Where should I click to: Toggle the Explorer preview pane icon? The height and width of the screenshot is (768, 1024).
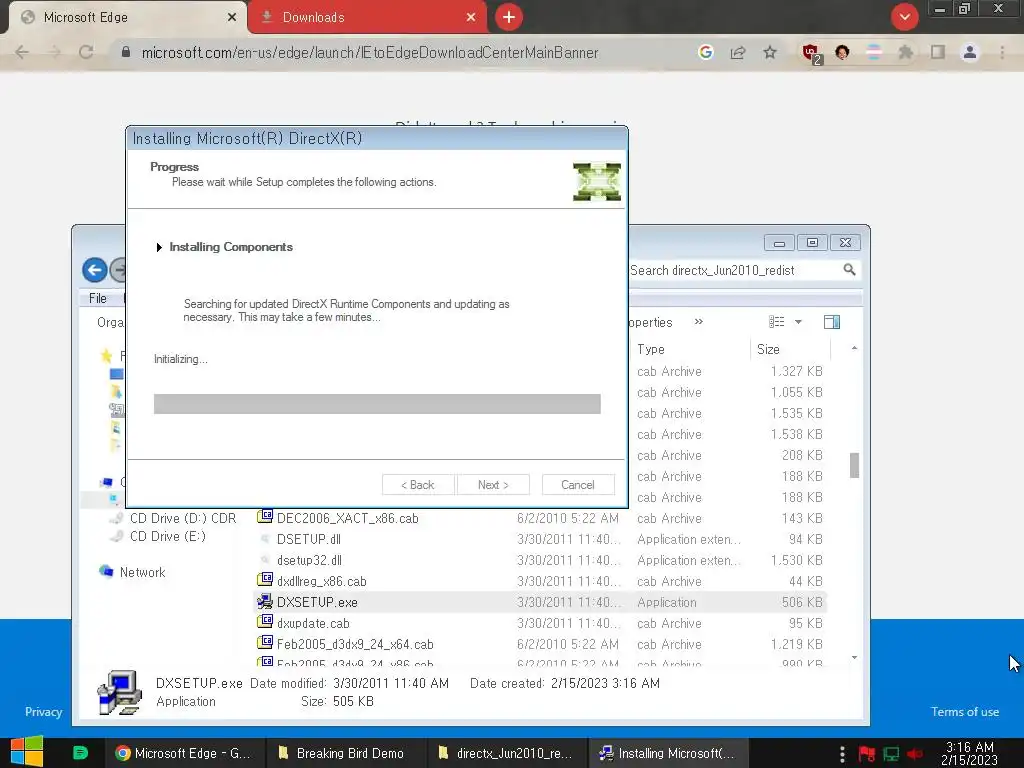coord(832,322)
